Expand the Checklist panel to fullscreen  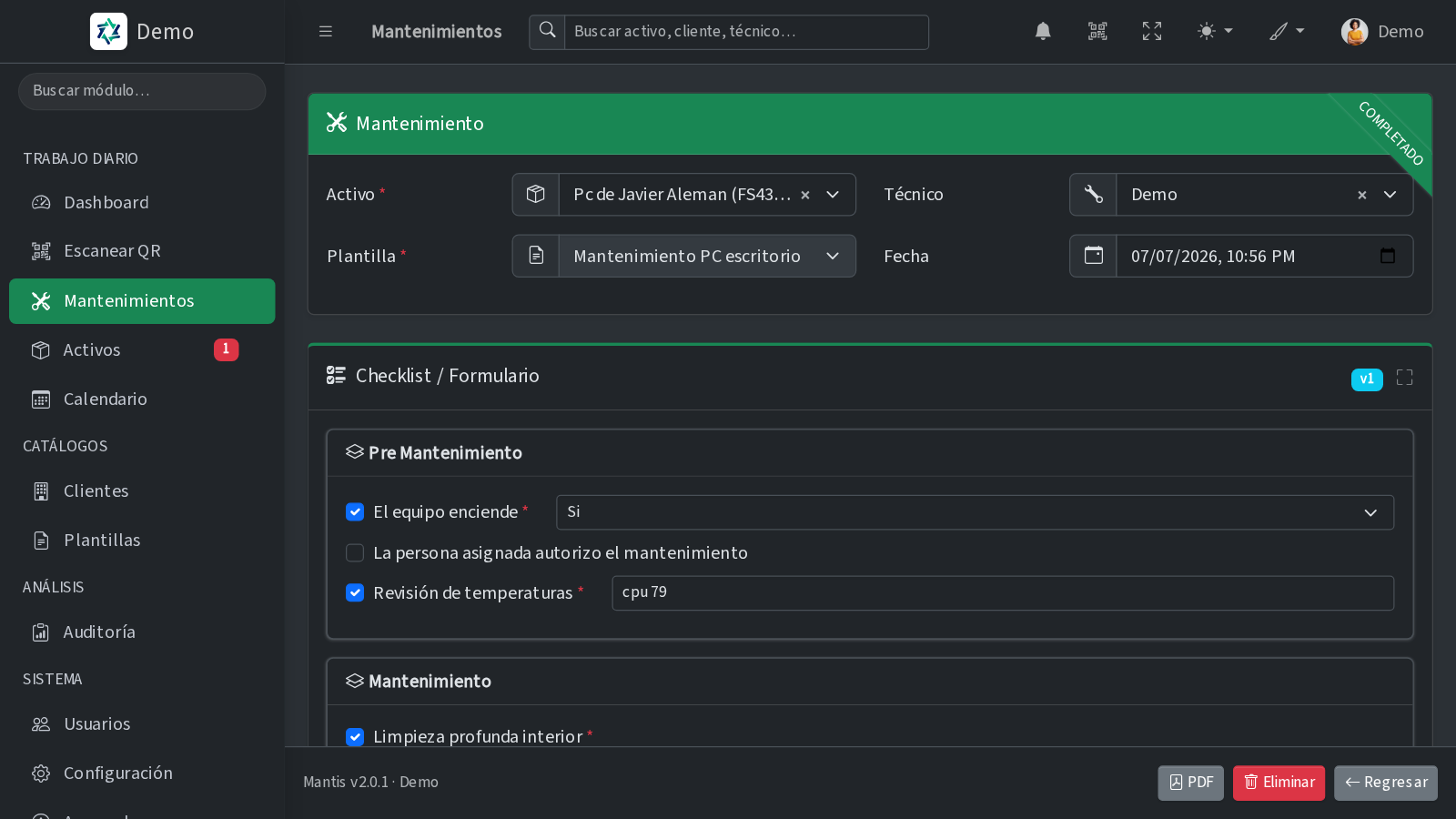pos(1404,378)
